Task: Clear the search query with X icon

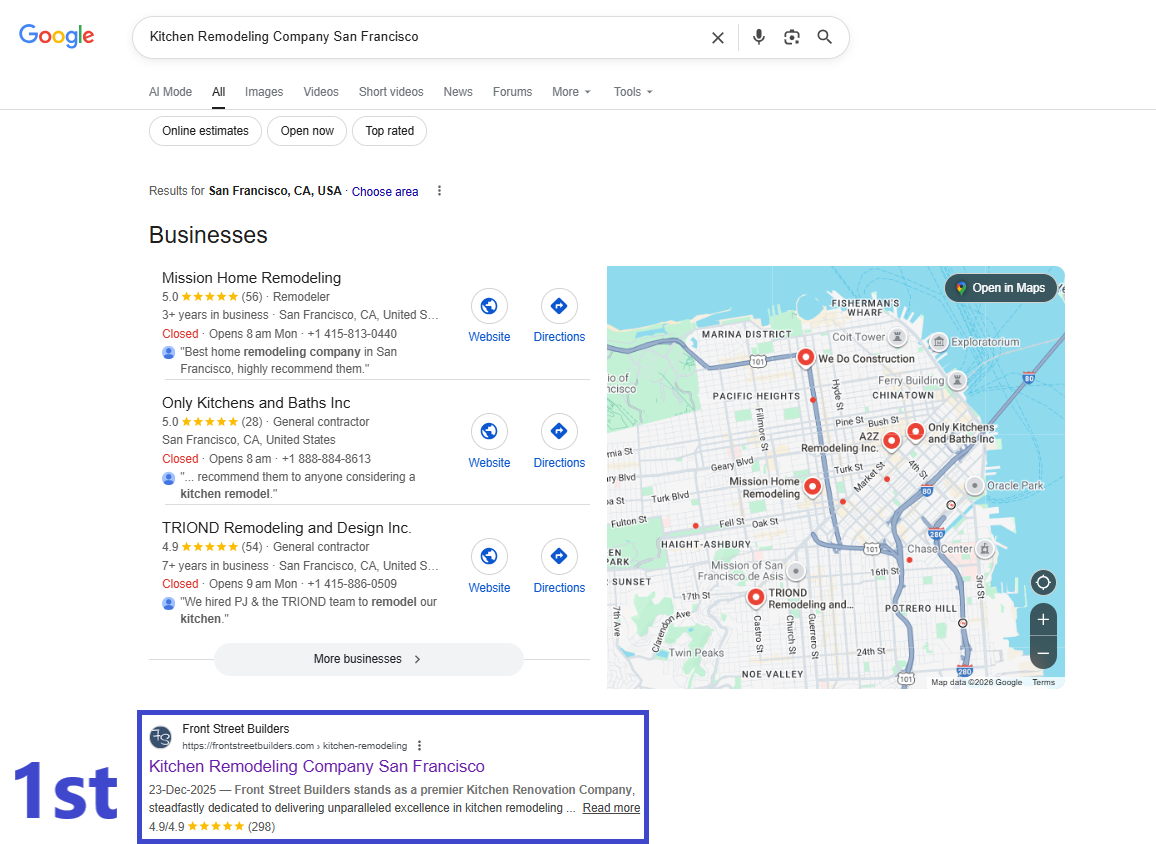Action: pos(717,37)
